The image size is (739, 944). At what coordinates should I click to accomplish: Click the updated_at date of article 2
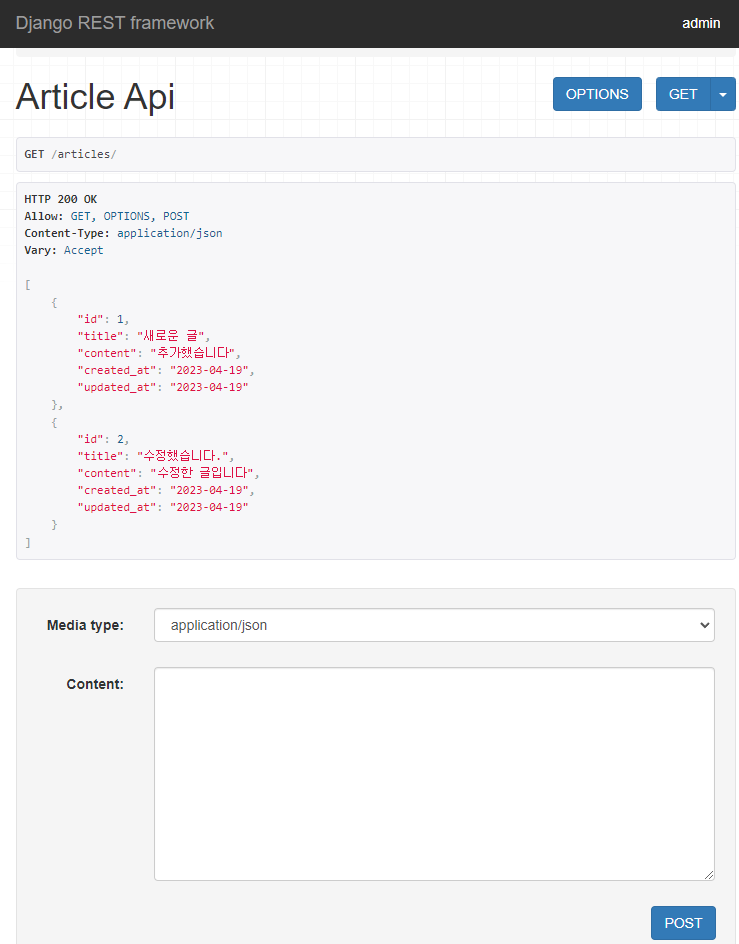pyautogui.click(x=209, y=508)
